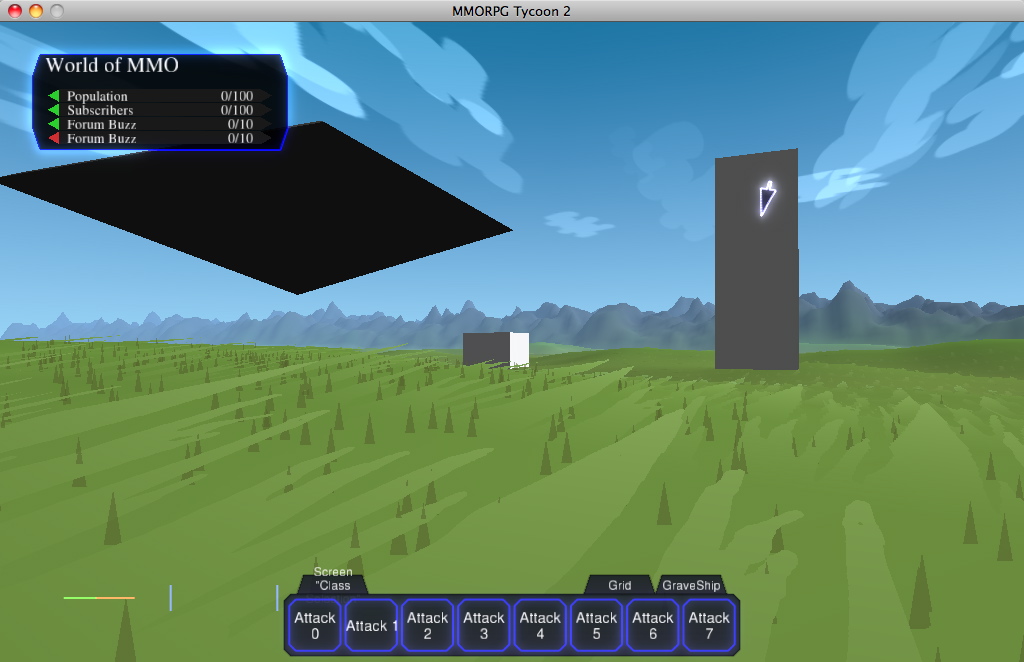Viewport: 1024px width, 662px height.
Task: Select the Attack 7 slot
Action: click(x=709, y=625)
